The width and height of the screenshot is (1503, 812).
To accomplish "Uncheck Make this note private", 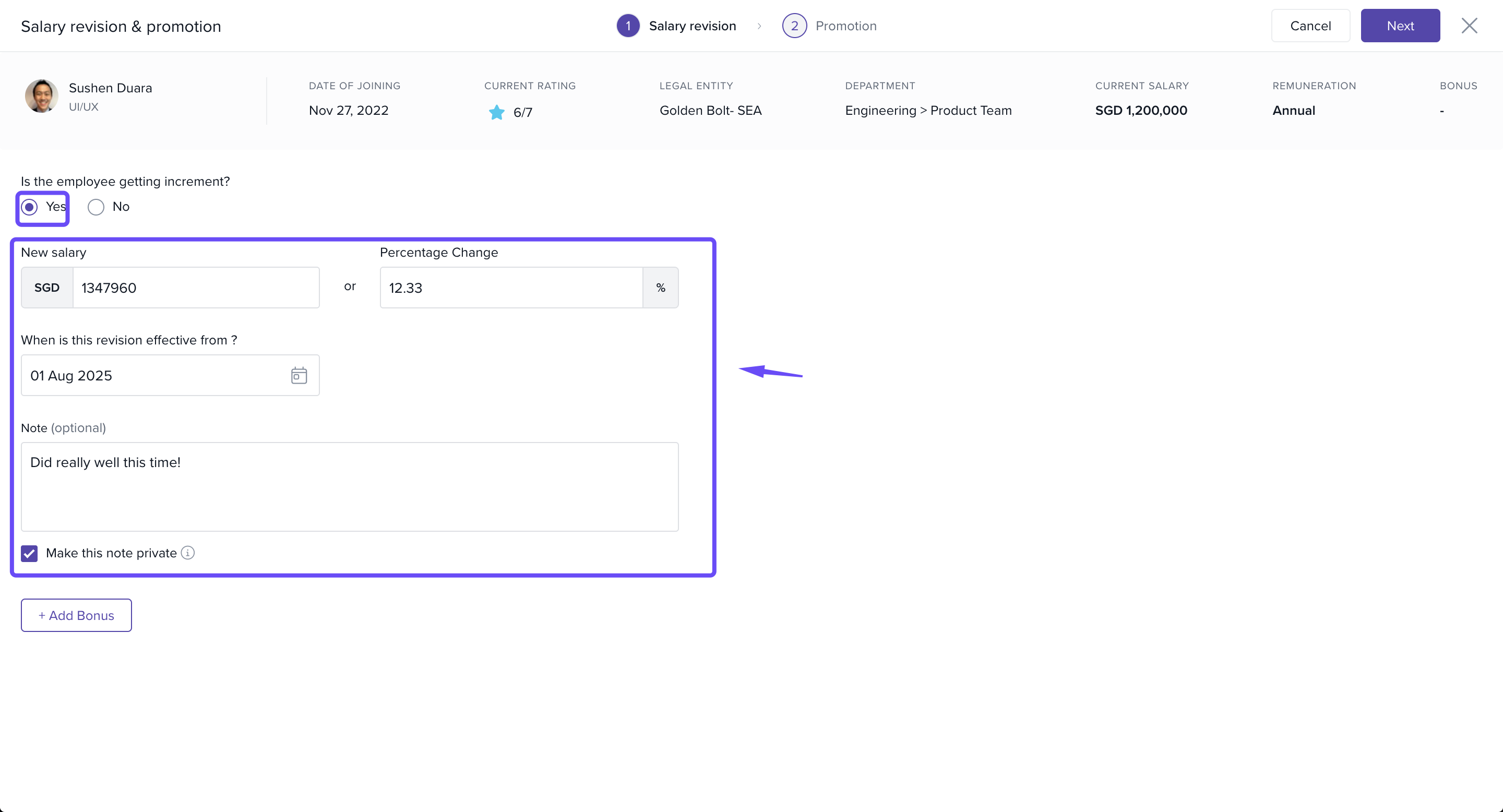I will [x=29, y=553].
